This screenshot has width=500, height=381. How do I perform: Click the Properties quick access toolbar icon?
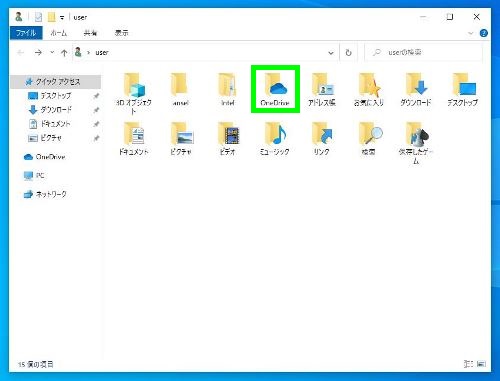click(38, 17)
